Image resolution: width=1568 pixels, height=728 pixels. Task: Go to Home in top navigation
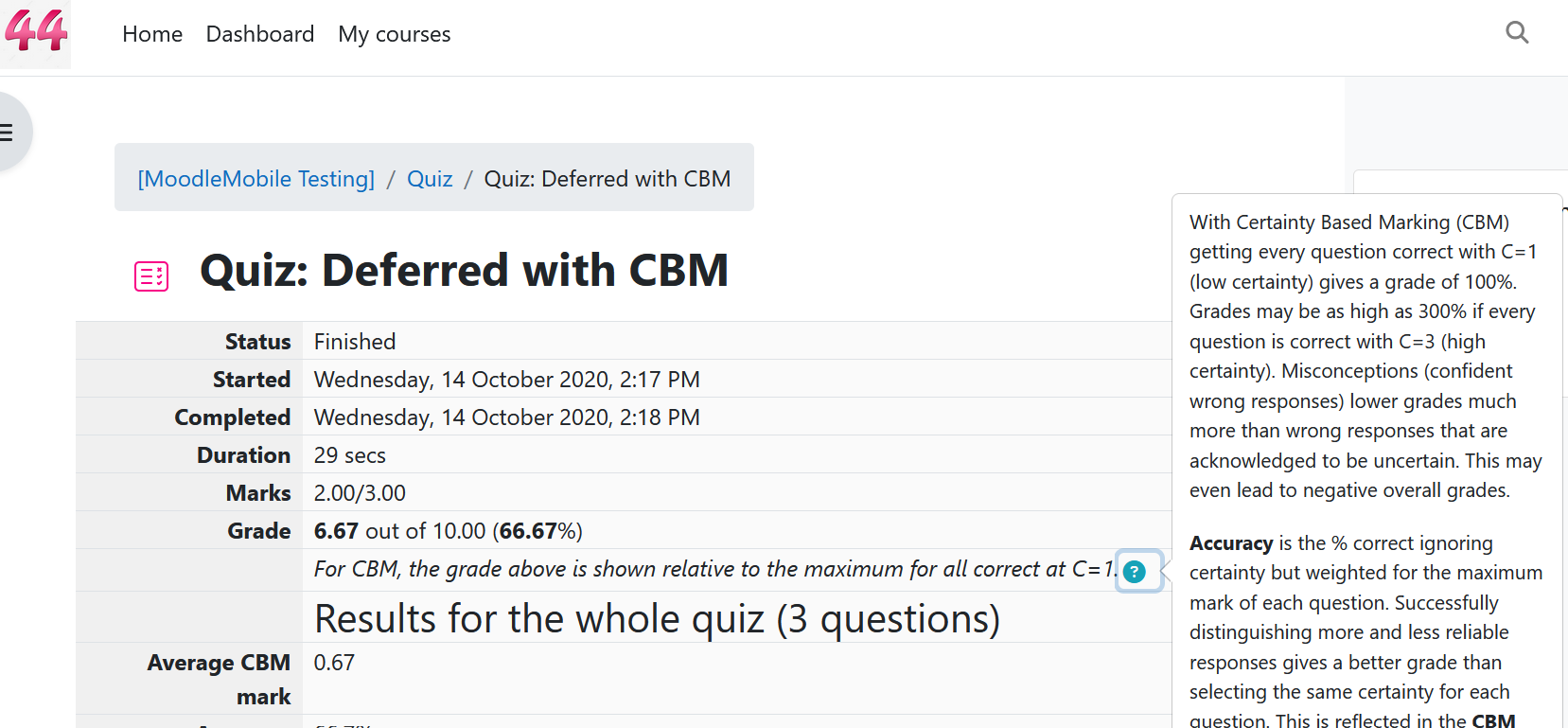tap(152, 34)
